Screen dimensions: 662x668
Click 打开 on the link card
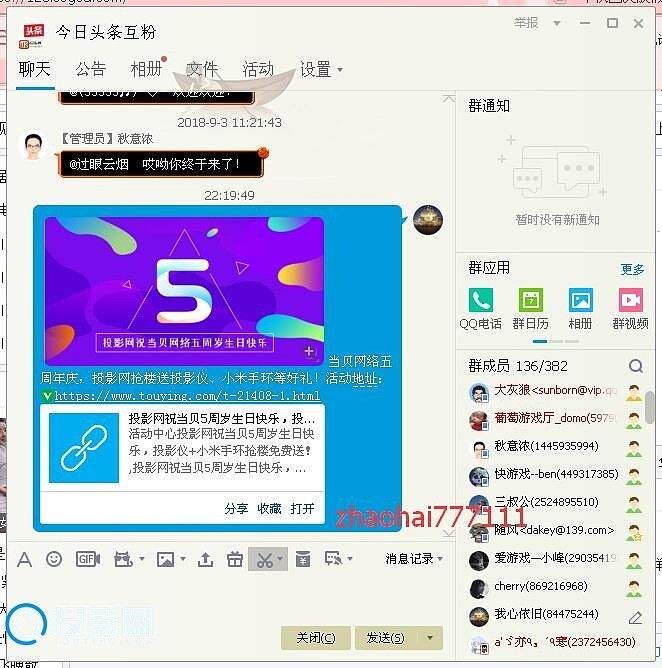click(x=302, y=508)
